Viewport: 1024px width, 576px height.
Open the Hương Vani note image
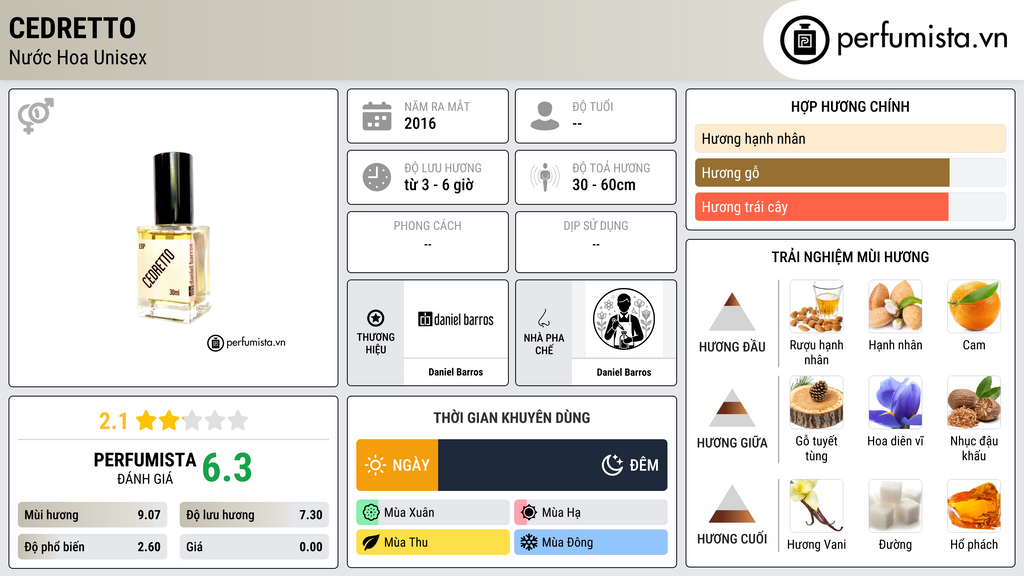tap(816, 506)
